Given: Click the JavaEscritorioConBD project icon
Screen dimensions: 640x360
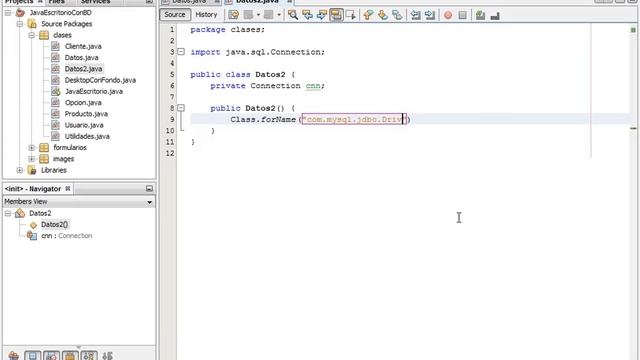Looking at the screenshot, I should point(20,13).
